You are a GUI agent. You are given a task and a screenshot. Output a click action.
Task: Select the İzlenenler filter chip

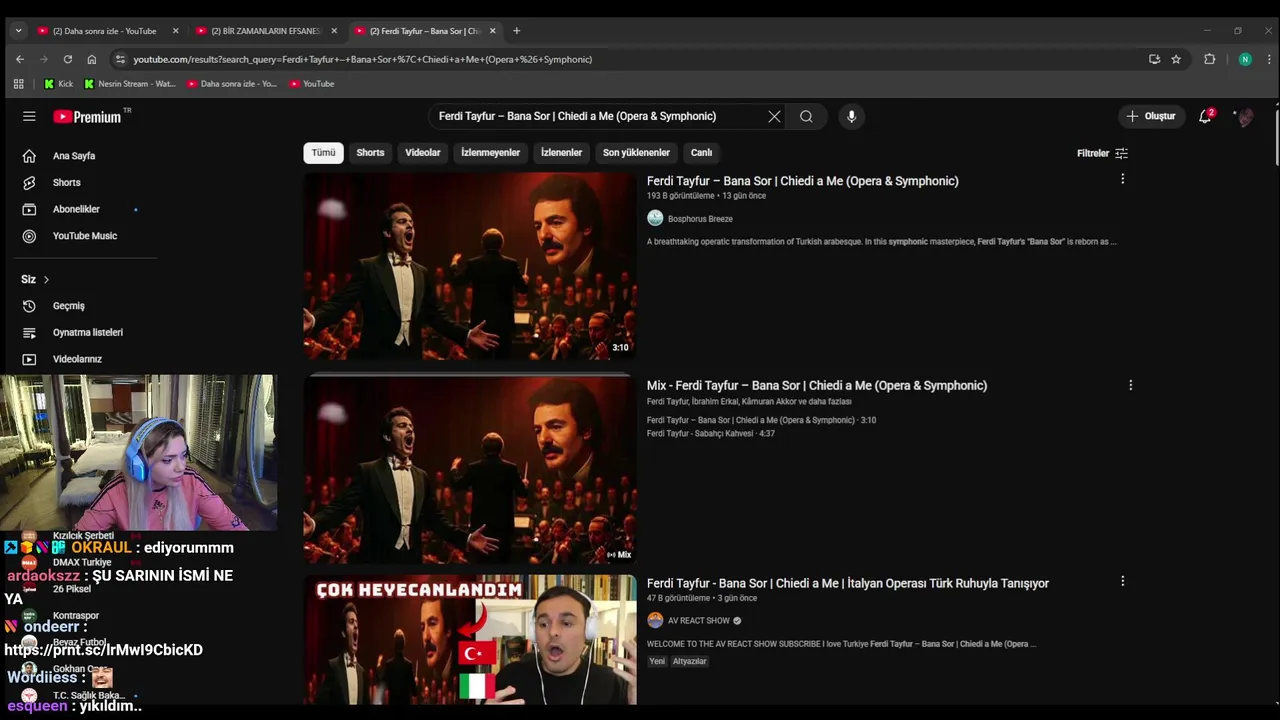[x=561, y=153]
